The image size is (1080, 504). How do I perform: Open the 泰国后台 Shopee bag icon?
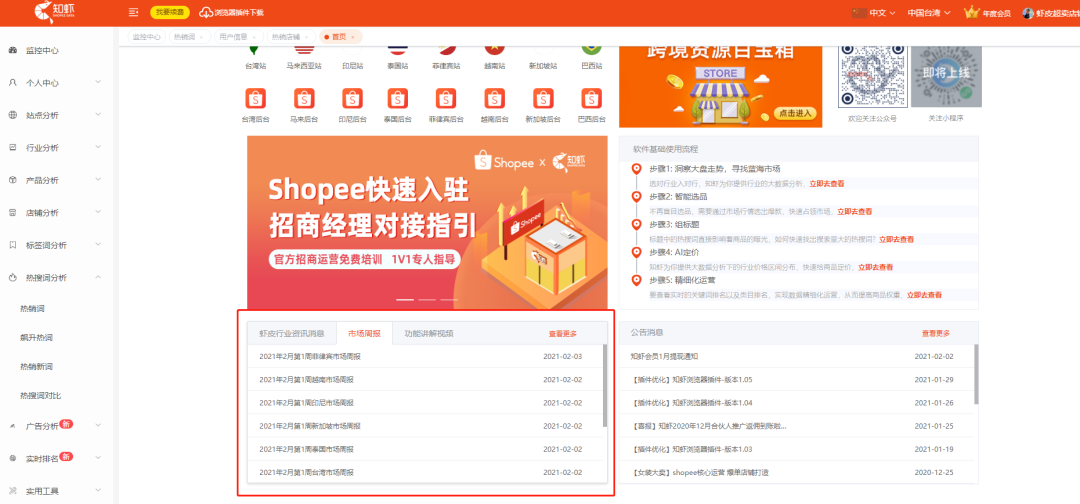(399, 98)
